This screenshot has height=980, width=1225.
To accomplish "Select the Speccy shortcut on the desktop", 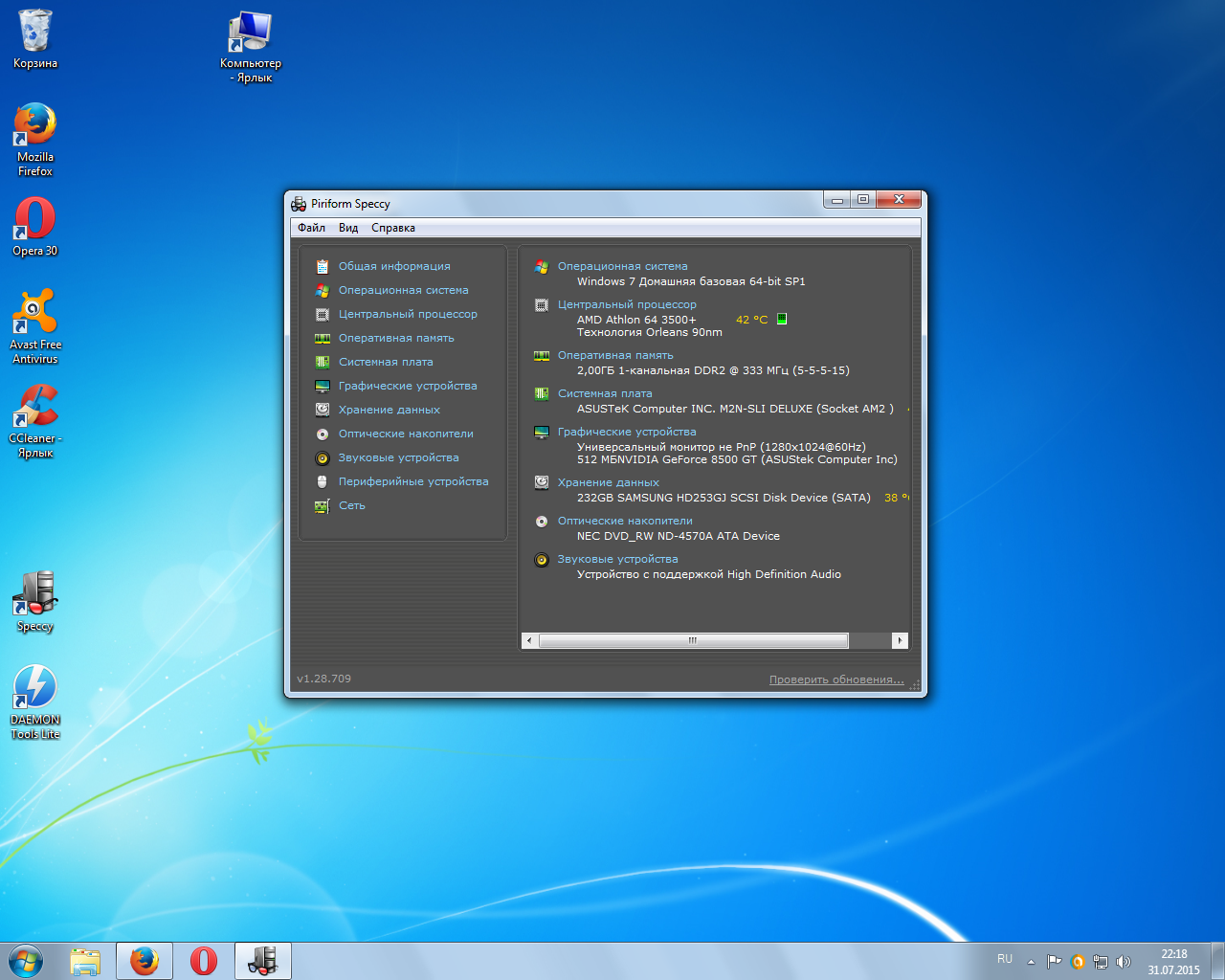I will tap(35, 602).
